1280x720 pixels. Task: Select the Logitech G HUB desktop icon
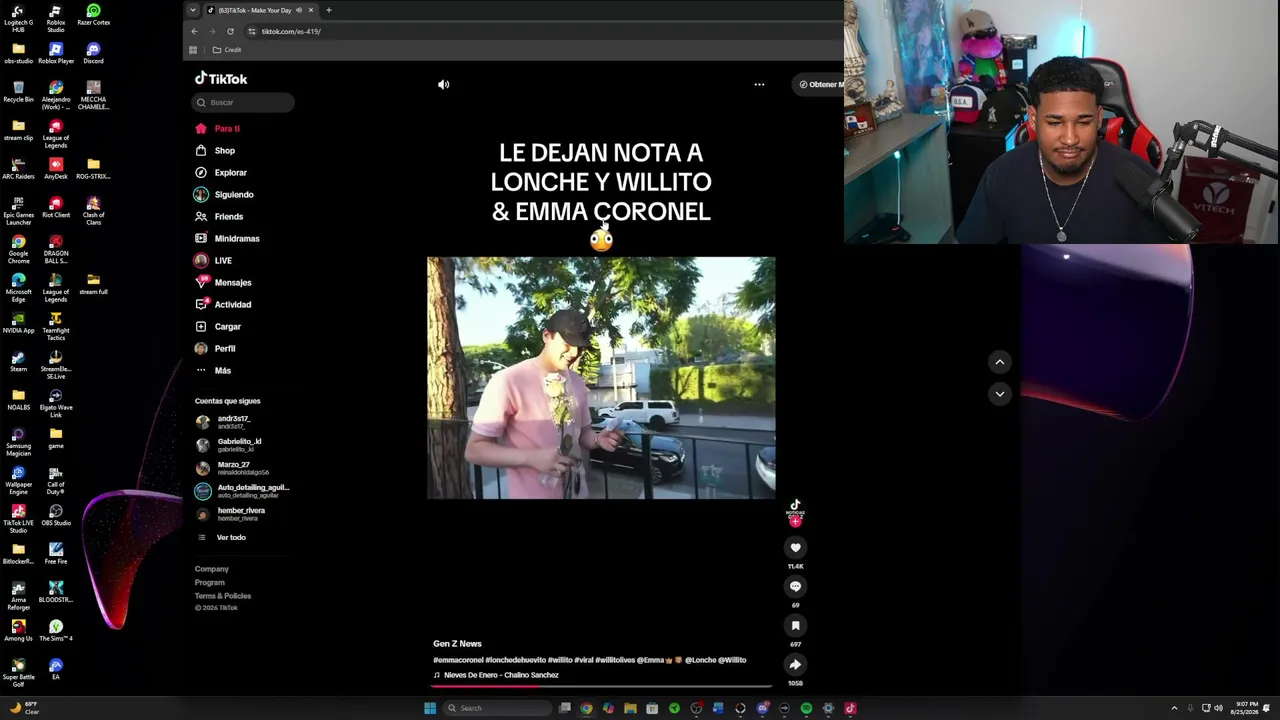pyautogui.click(x=18, y=17)
